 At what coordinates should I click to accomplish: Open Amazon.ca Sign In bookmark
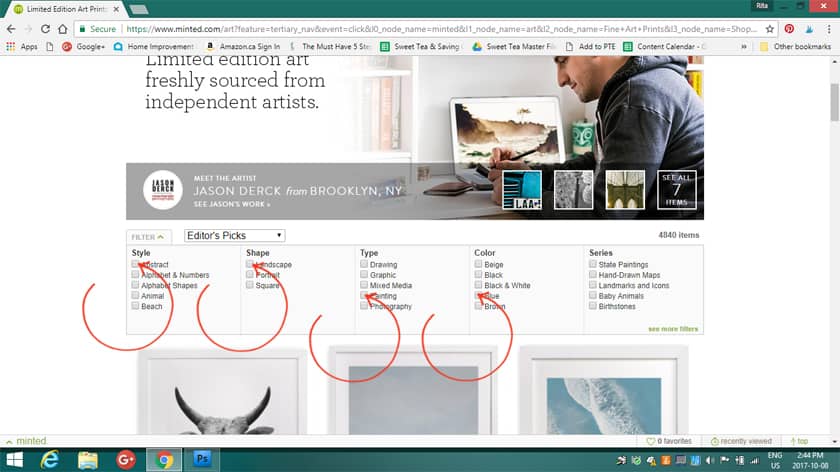pyautogui.click(x=243, y=47)
